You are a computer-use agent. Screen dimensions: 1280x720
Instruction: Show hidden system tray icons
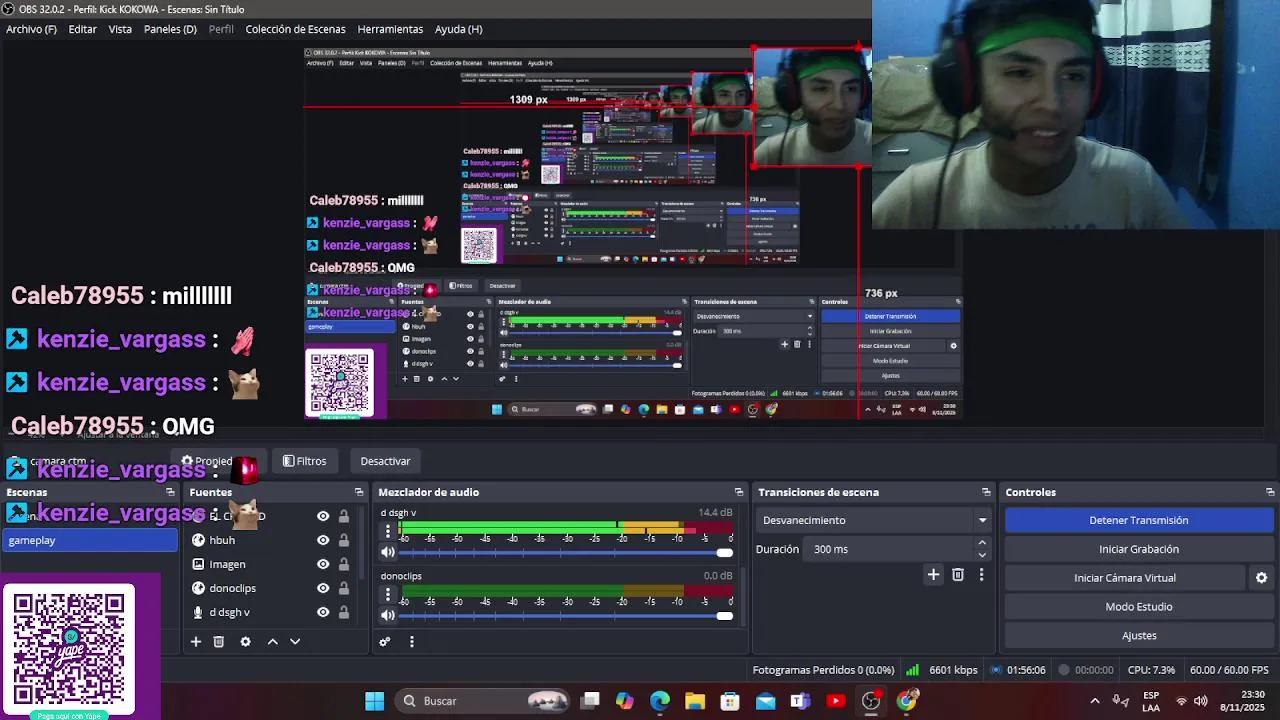coord(1094,701)
